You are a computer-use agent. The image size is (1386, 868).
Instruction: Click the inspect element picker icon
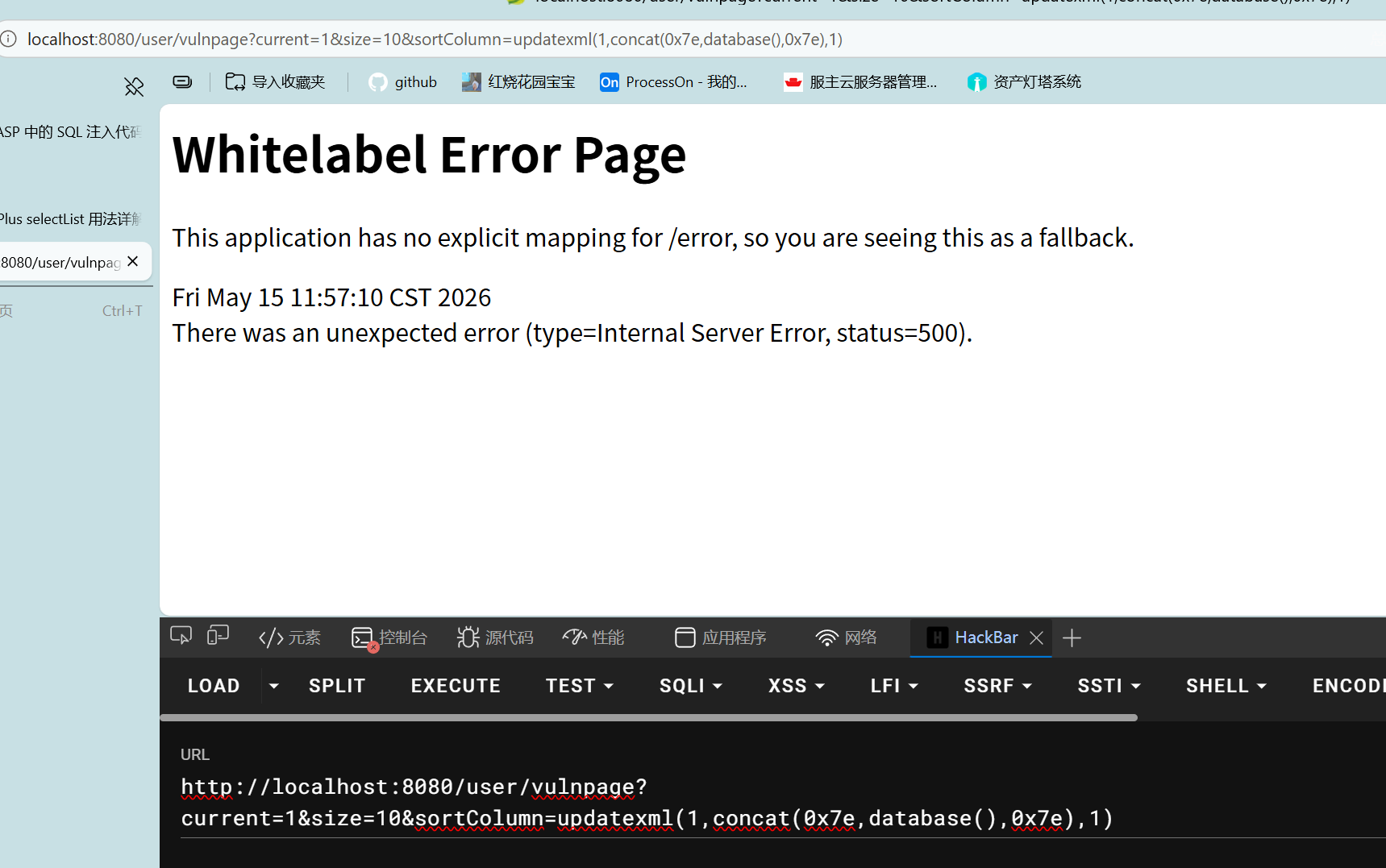point(181,637)
